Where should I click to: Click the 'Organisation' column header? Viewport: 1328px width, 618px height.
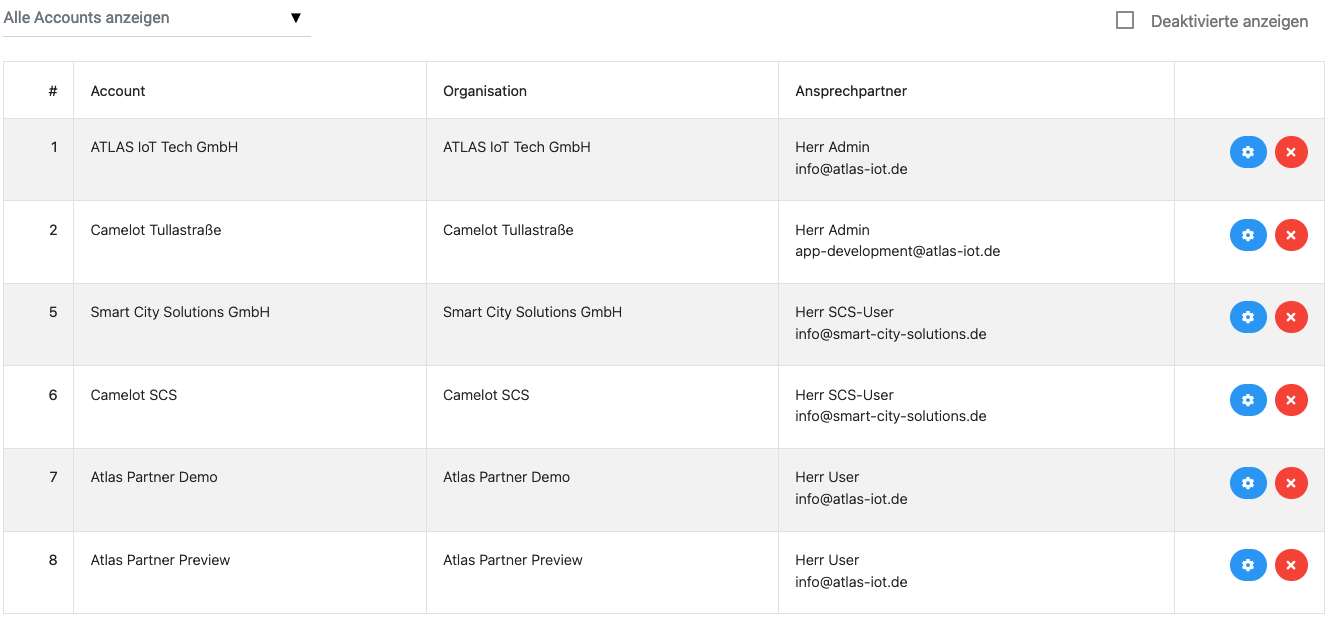(485, 91)
